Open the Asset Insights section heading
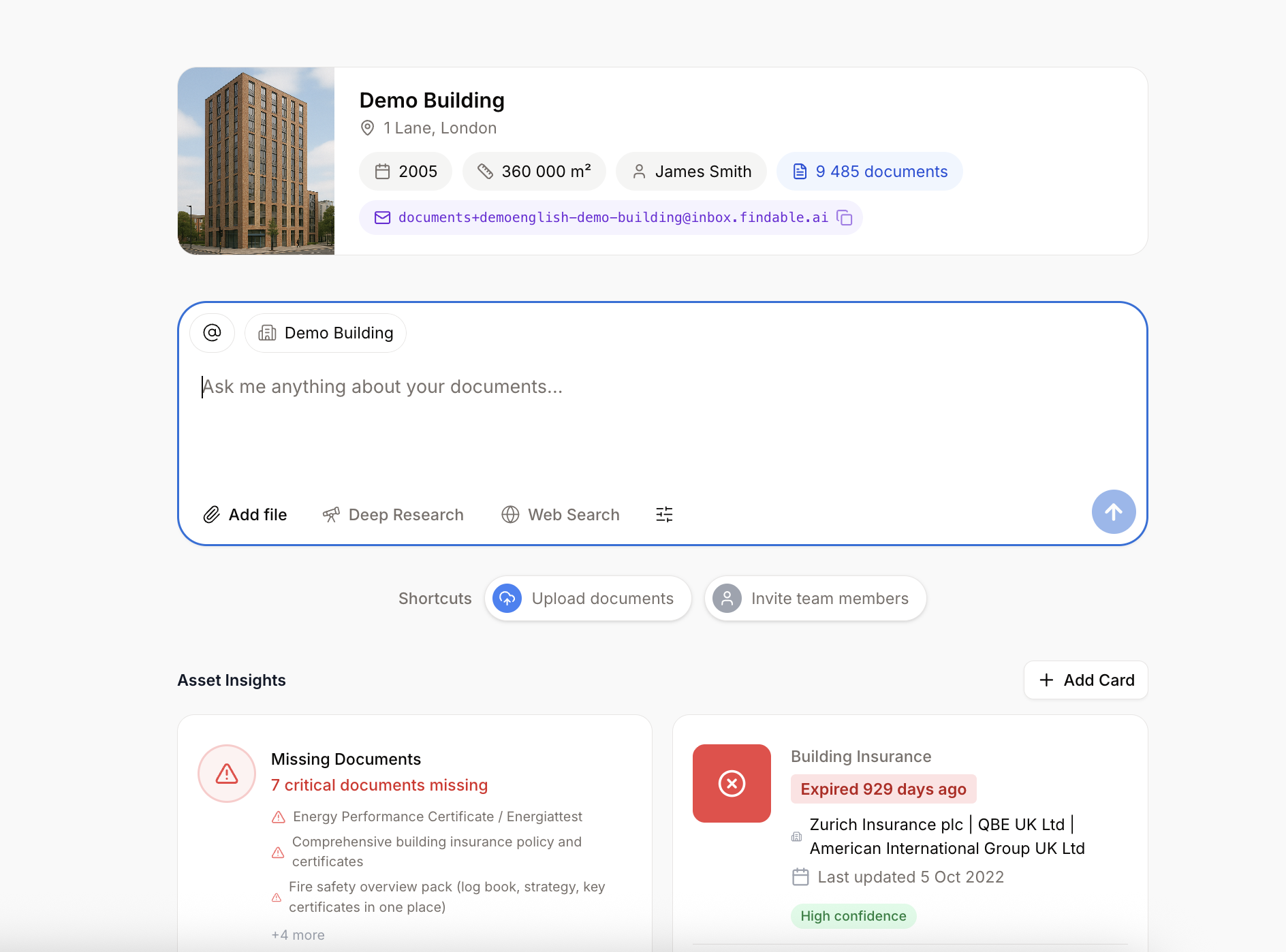 click(232, 680)
